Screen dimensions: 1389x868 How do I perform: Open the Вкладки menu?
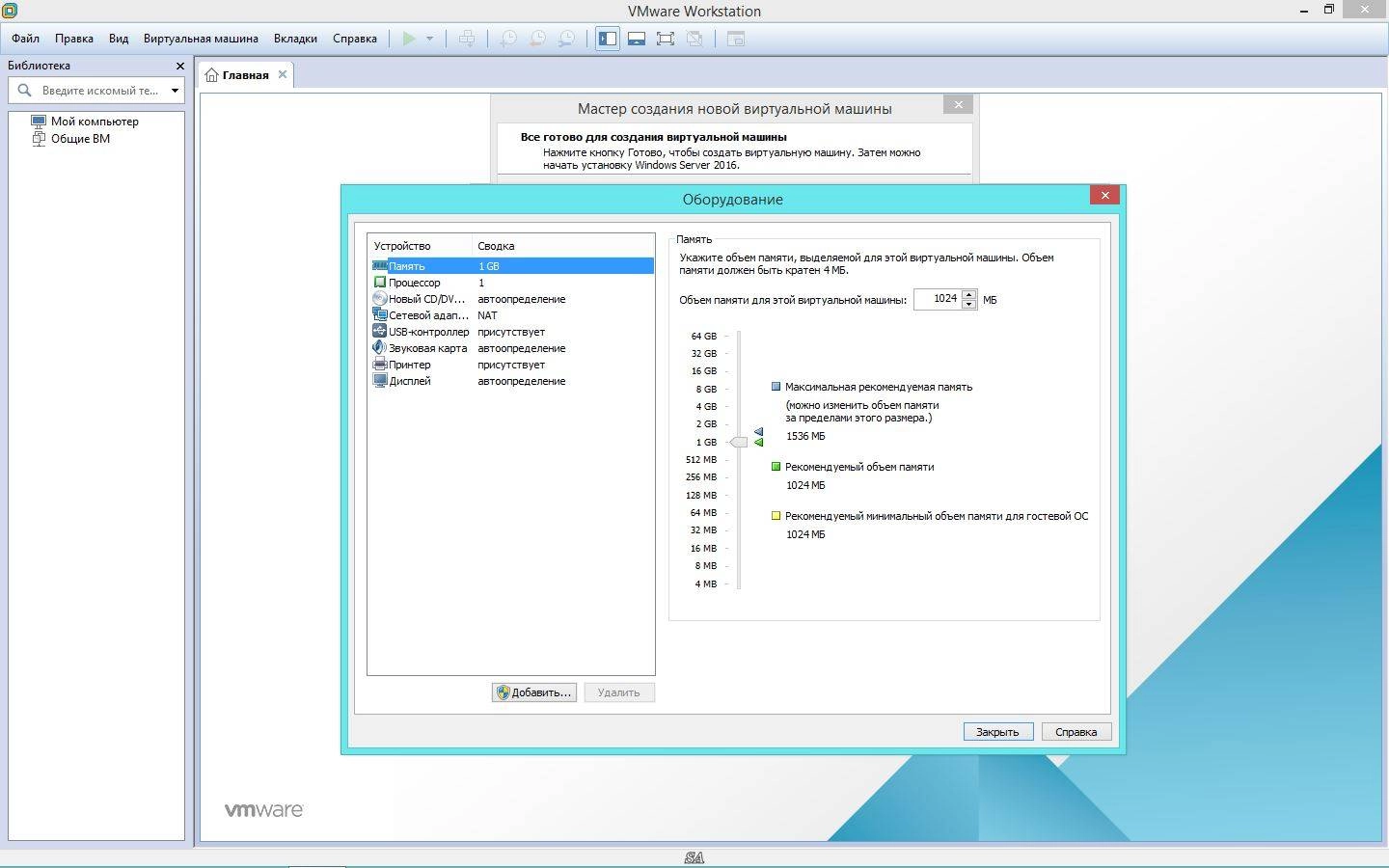[295, 39]
